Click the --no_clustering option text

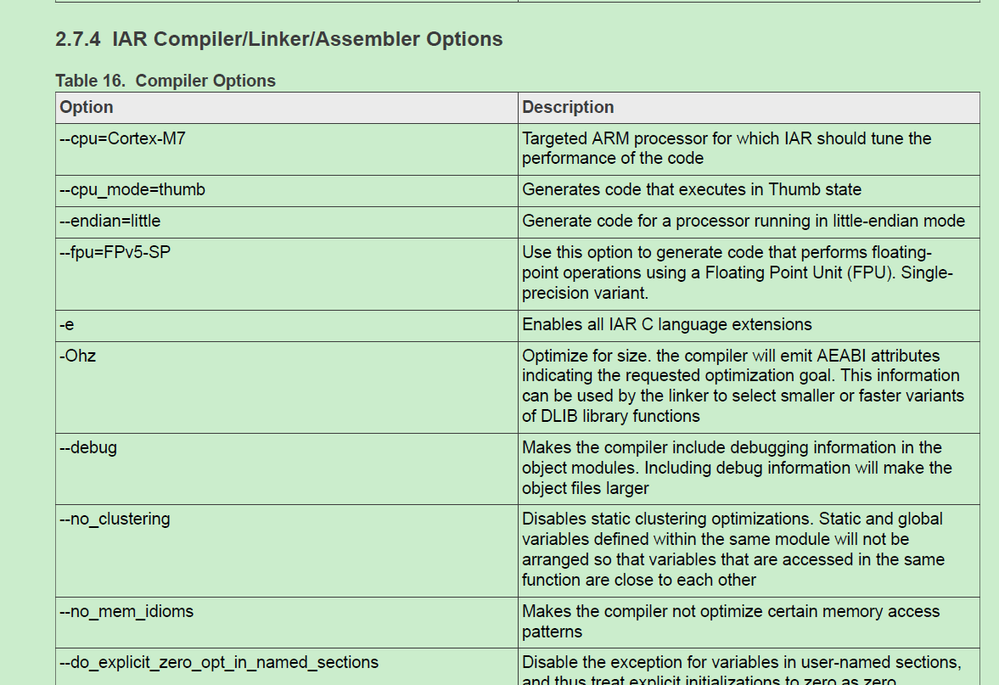[x=115, y=519]
